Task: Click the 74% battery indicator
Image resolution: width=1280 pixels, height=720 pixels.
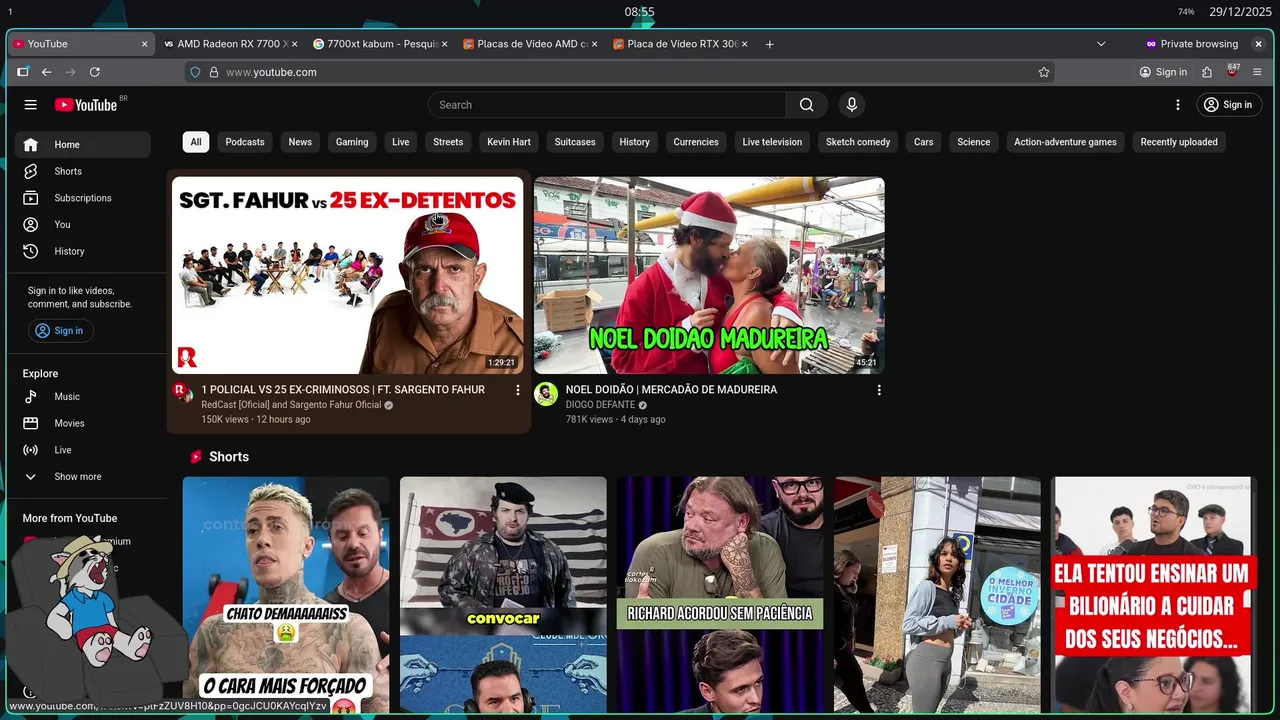Action: pos(1186,12)
